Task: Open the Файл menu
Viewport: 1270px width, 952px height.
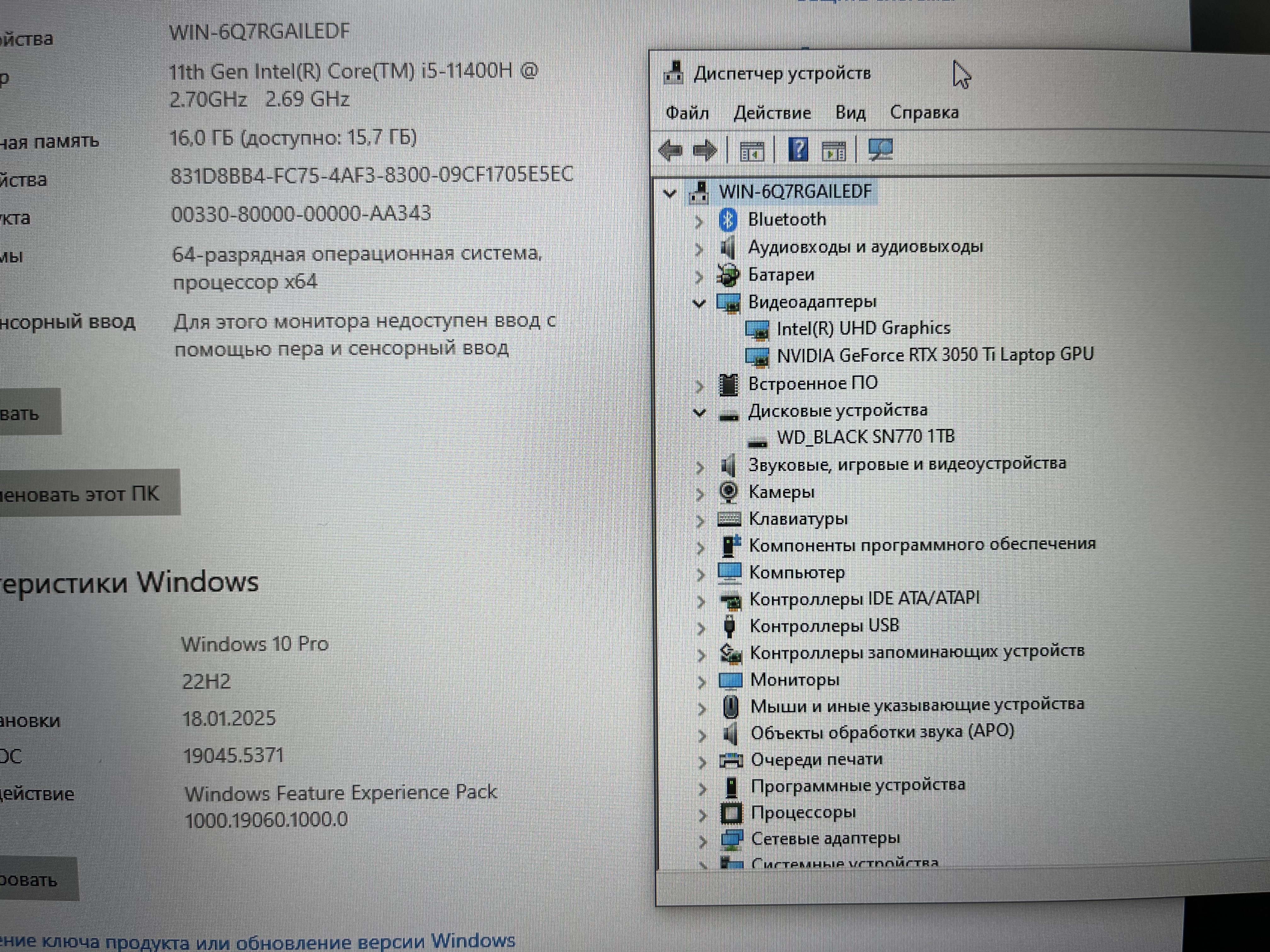Action: (x=687, y=113)
